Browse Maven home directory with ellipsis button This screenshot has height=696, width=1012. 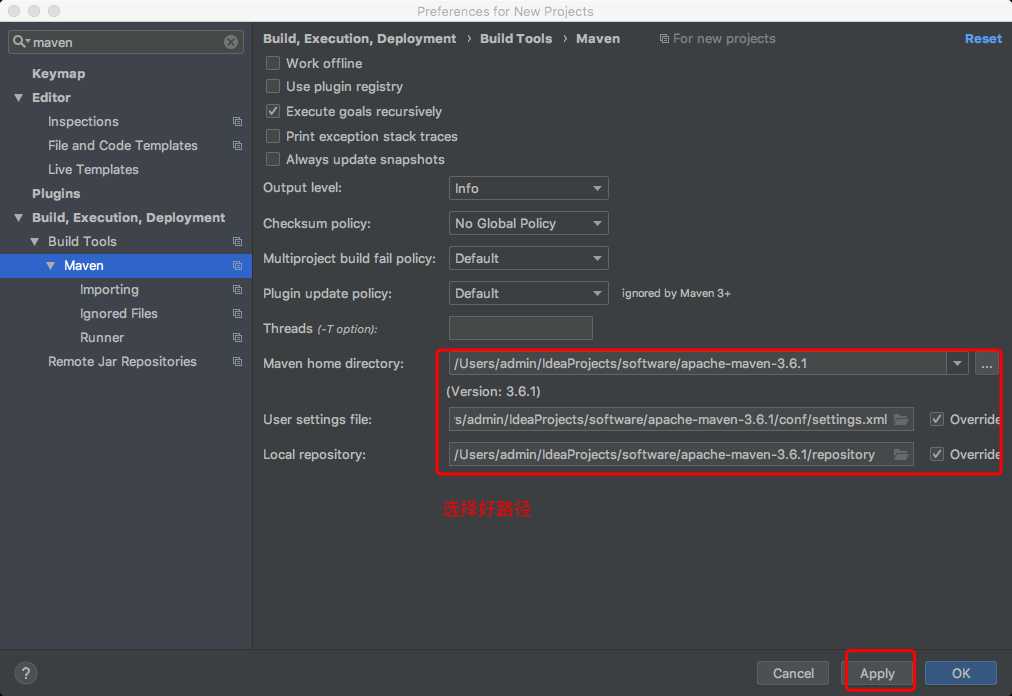tap(987, 363)
